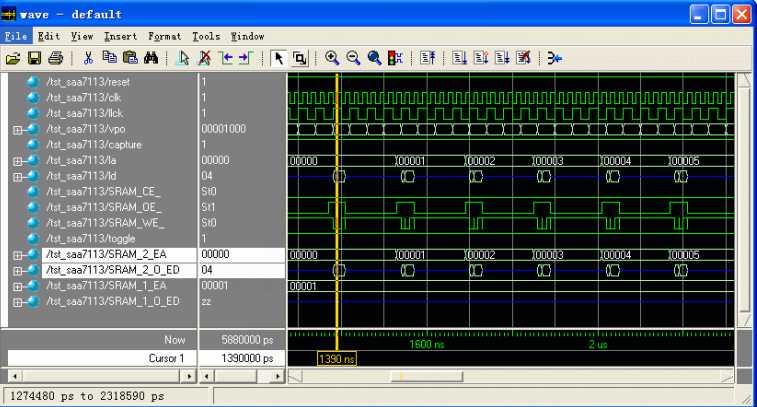The image size is (757, 407).
Task: Click the Find Previous Transition arrow icon
Action: point(226,58)
